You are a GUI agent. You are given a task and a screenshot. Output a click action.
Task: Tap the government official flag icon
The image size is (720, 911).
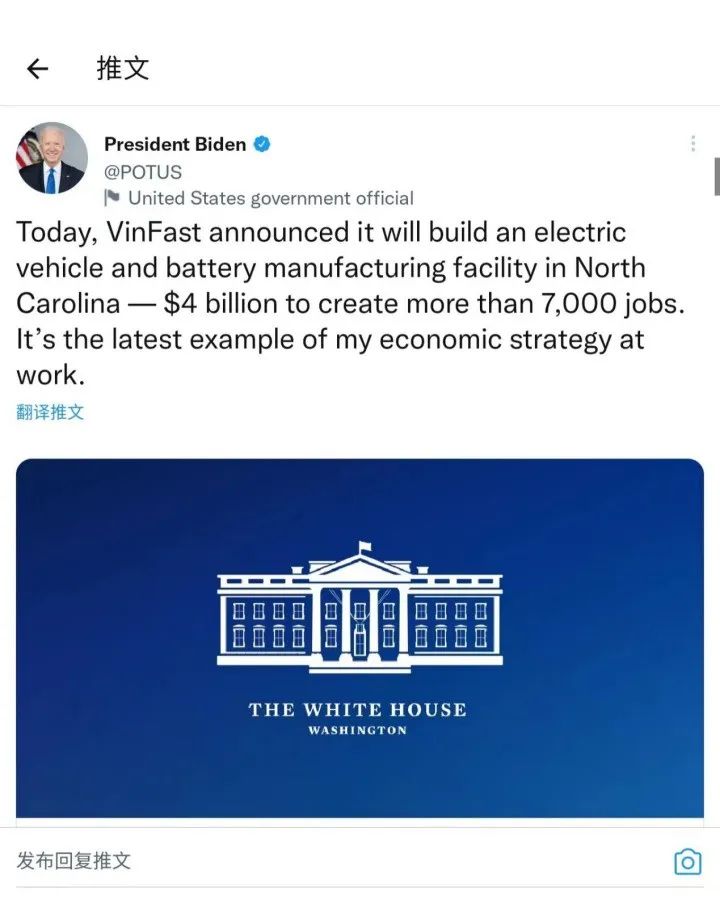pyautogui.click(x=112, y=198)
